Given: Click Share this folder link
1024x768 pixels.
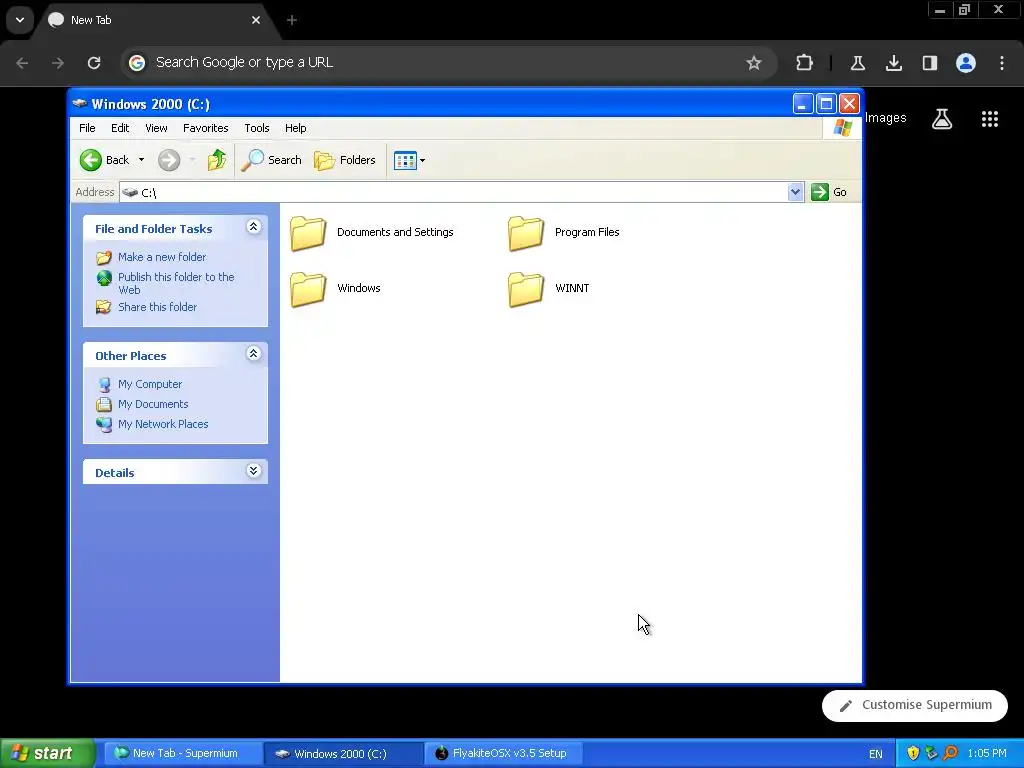Looking at the screenshot, I should (x=157, y=307).
